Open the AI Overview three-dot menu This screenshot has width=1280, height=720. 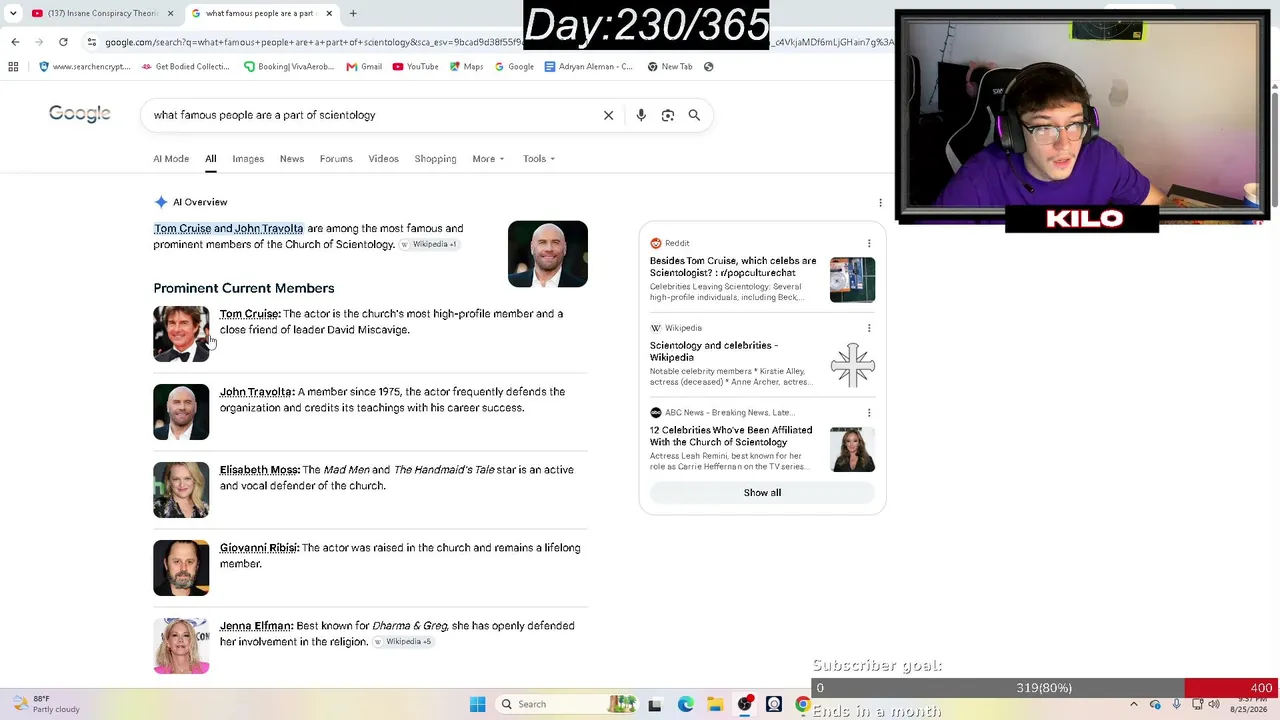tap(880, 203)
